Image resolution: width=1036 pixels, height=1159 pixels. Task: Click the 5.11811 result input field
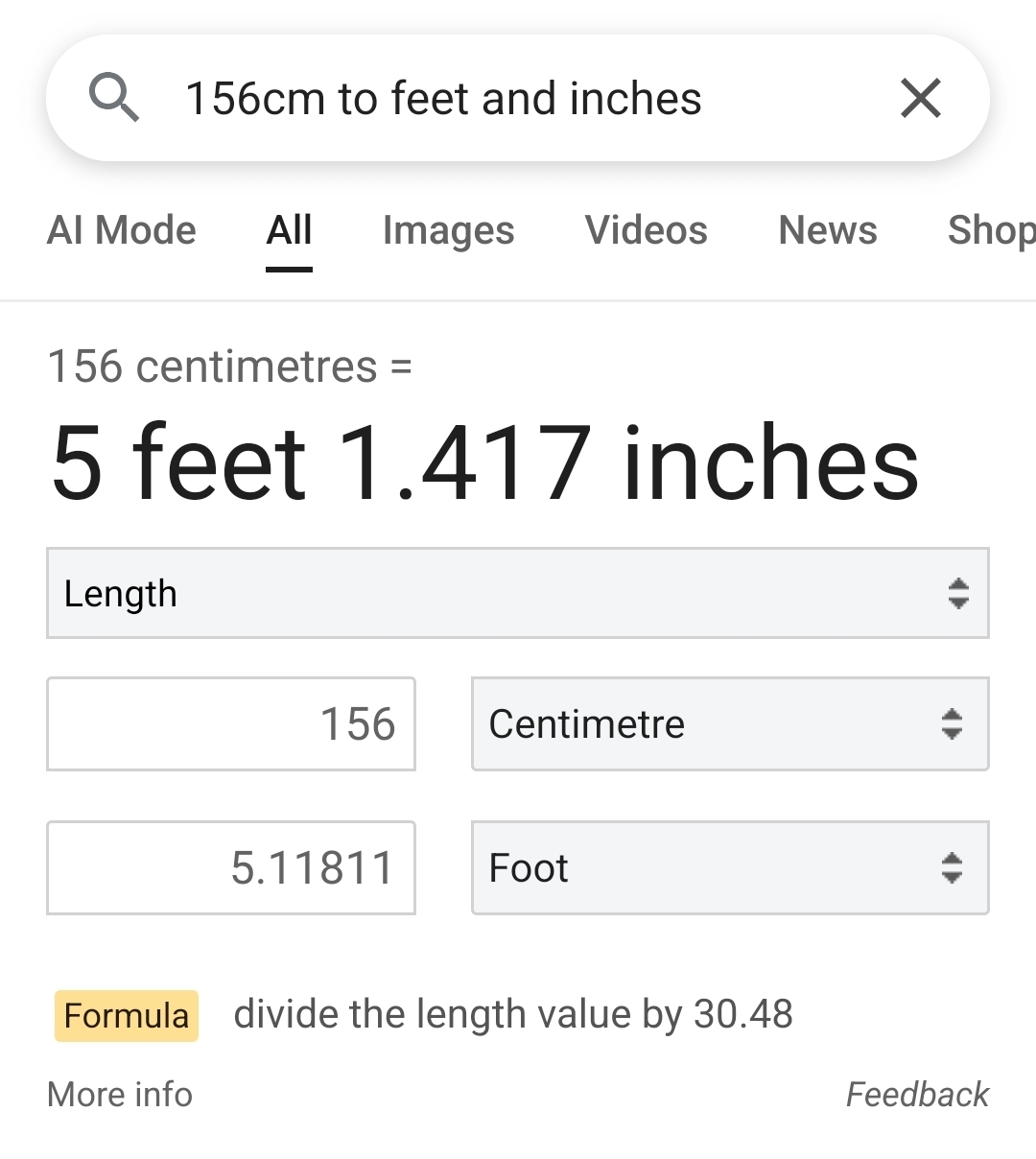pos(231,867)
